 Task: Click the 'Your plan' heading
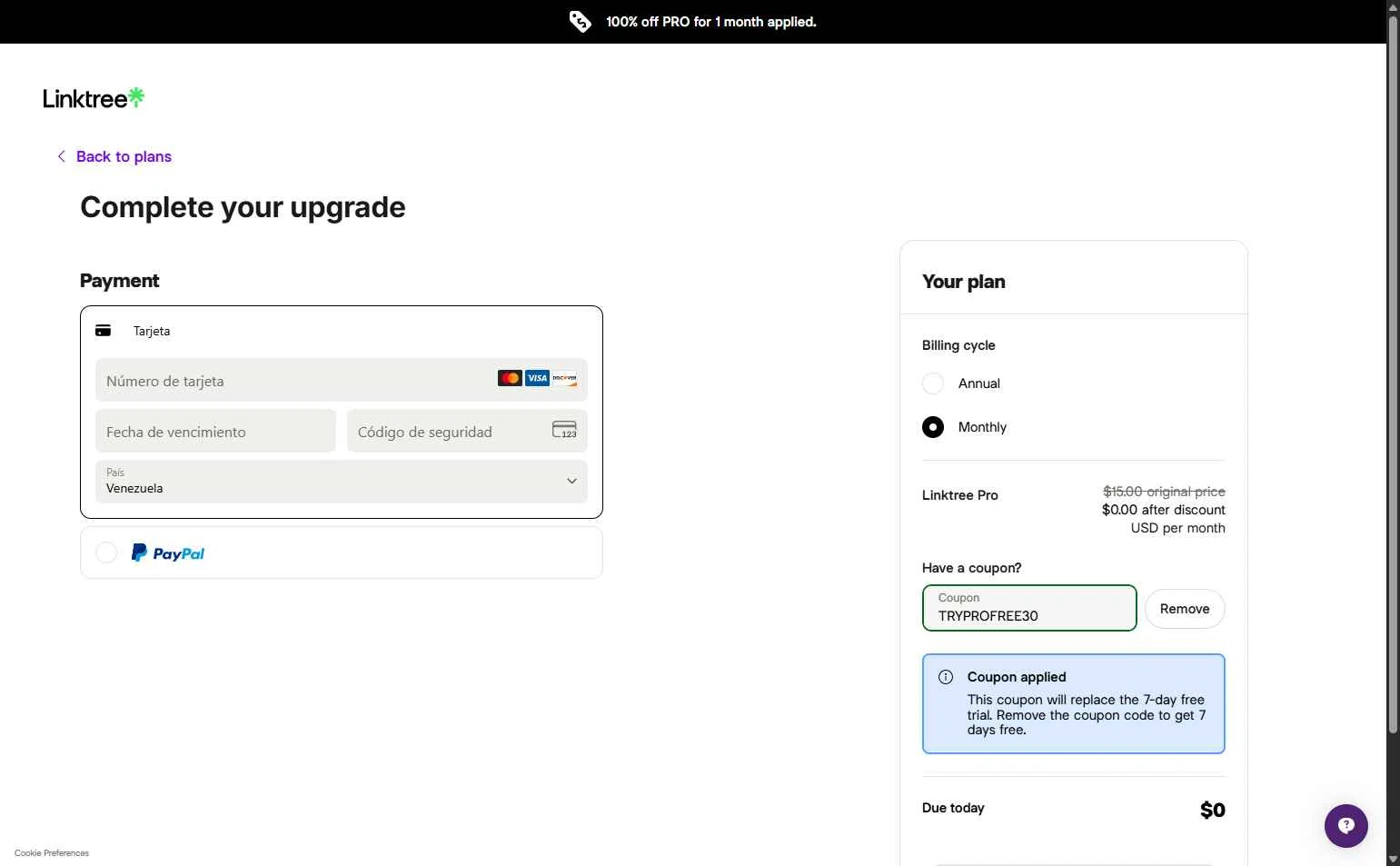point(964,282)
